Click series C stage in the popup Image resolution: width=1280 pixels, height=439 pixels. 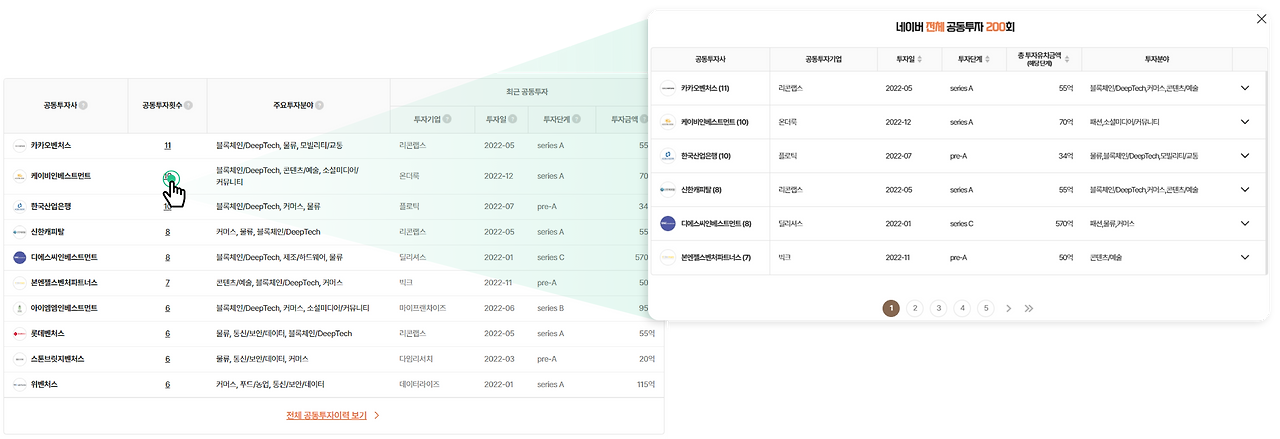962,224
